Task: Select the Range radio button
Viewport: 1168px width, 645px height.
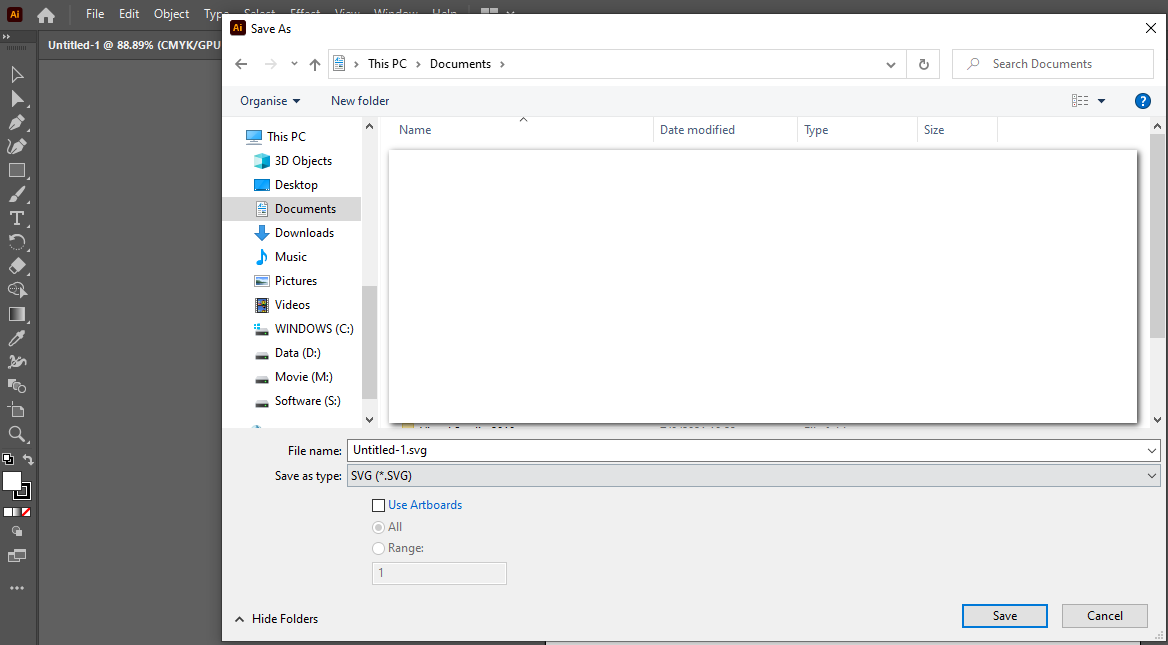Action: pos(378,548)
